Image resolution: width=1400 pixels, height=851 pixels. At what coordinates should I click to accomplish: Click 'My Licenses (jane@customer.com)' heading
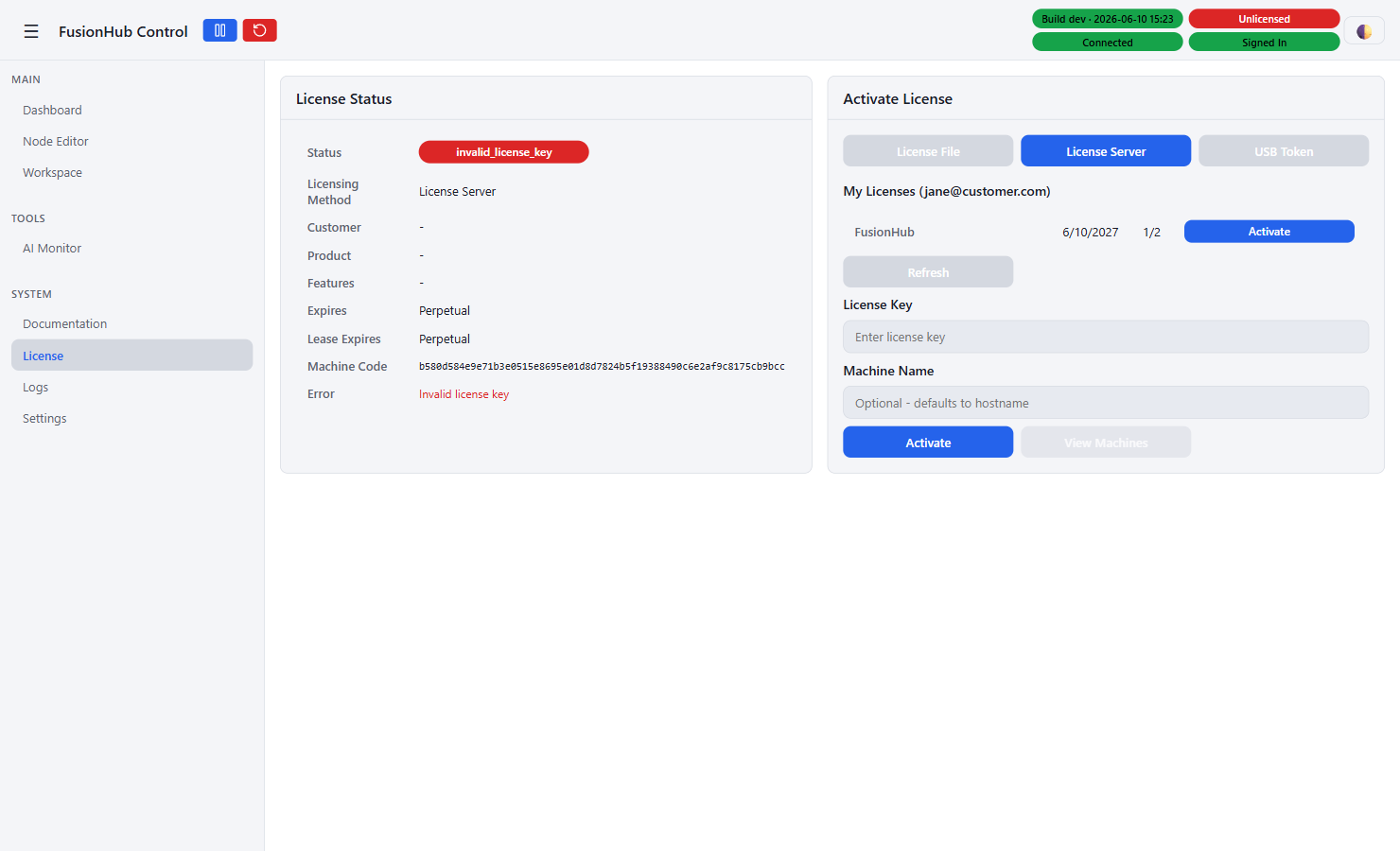(x=947, y=191)
